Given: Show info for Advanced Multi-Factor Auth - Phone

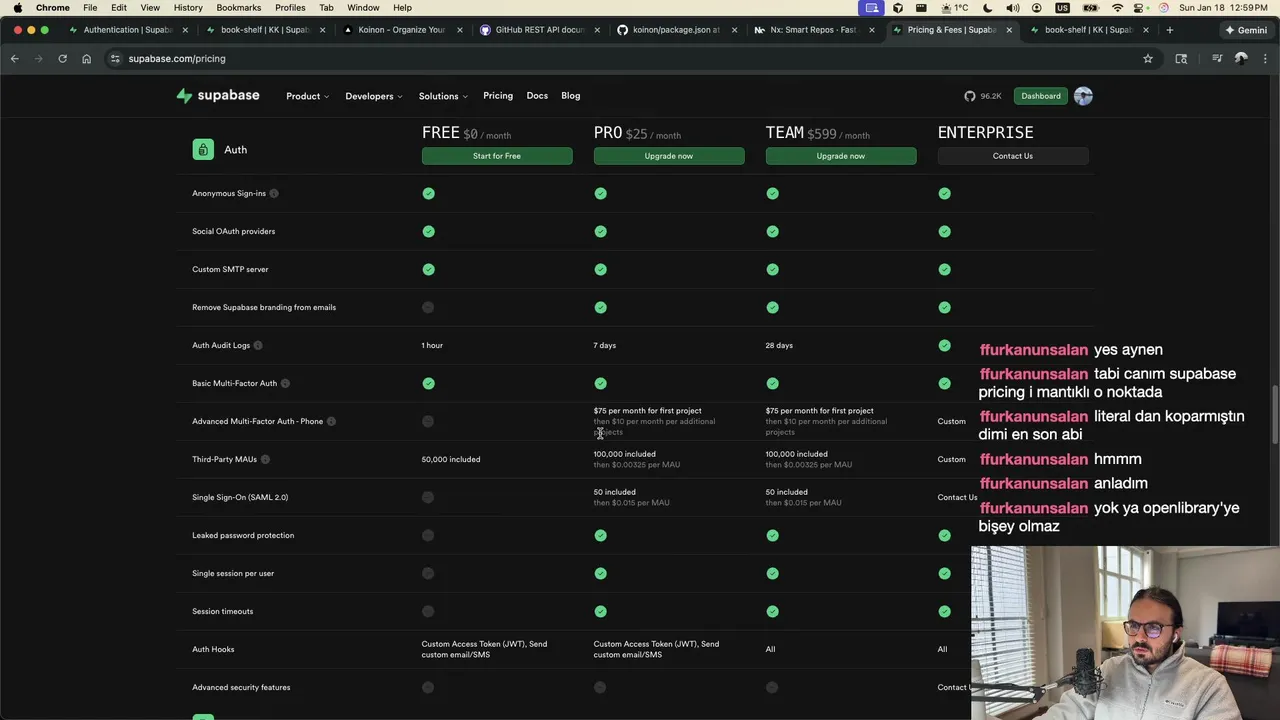Looking at the screenshot, I should click(x=331, y=421).
